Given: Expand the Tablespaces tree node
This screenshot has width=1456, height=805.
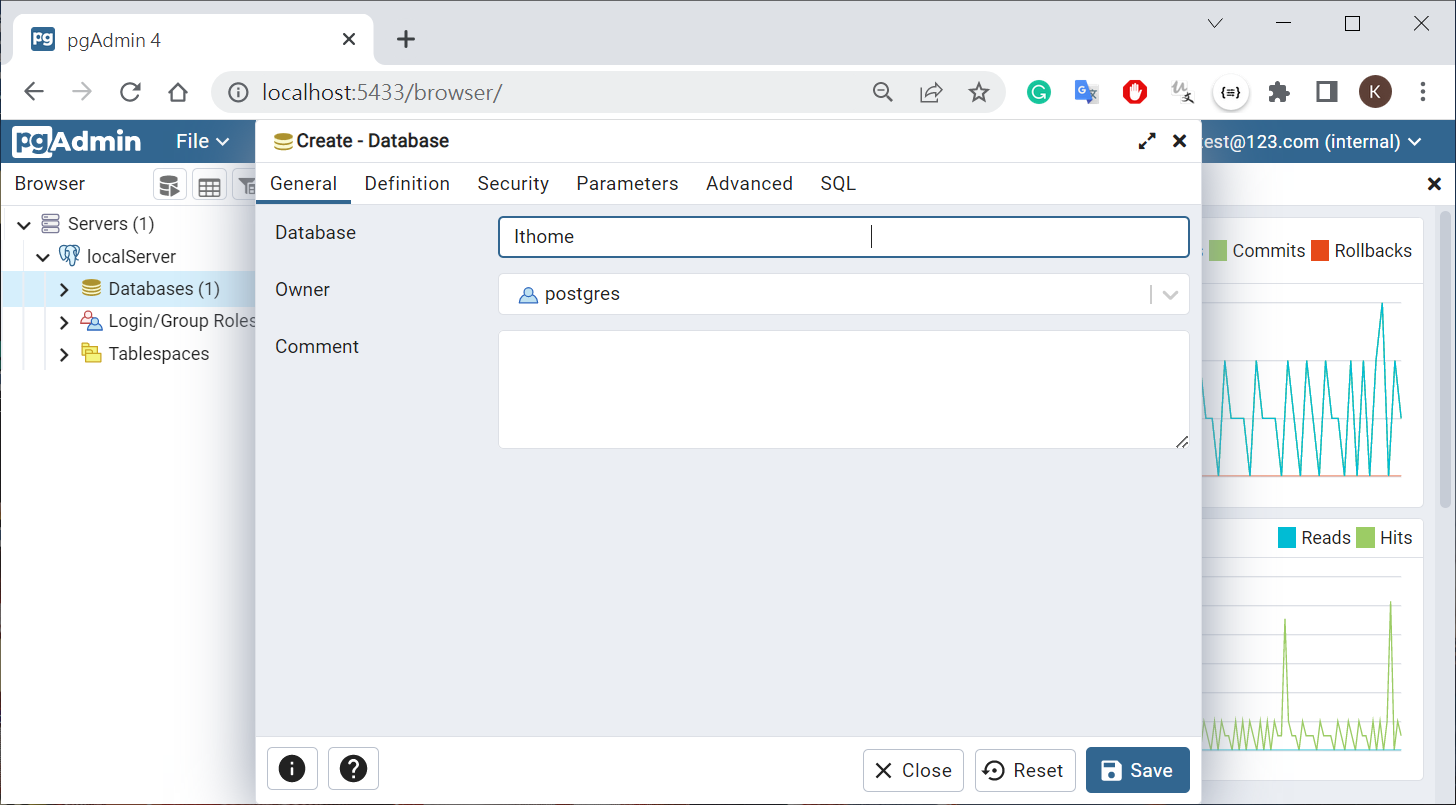Looking at the screenshot, I should (x=64, y=355).
